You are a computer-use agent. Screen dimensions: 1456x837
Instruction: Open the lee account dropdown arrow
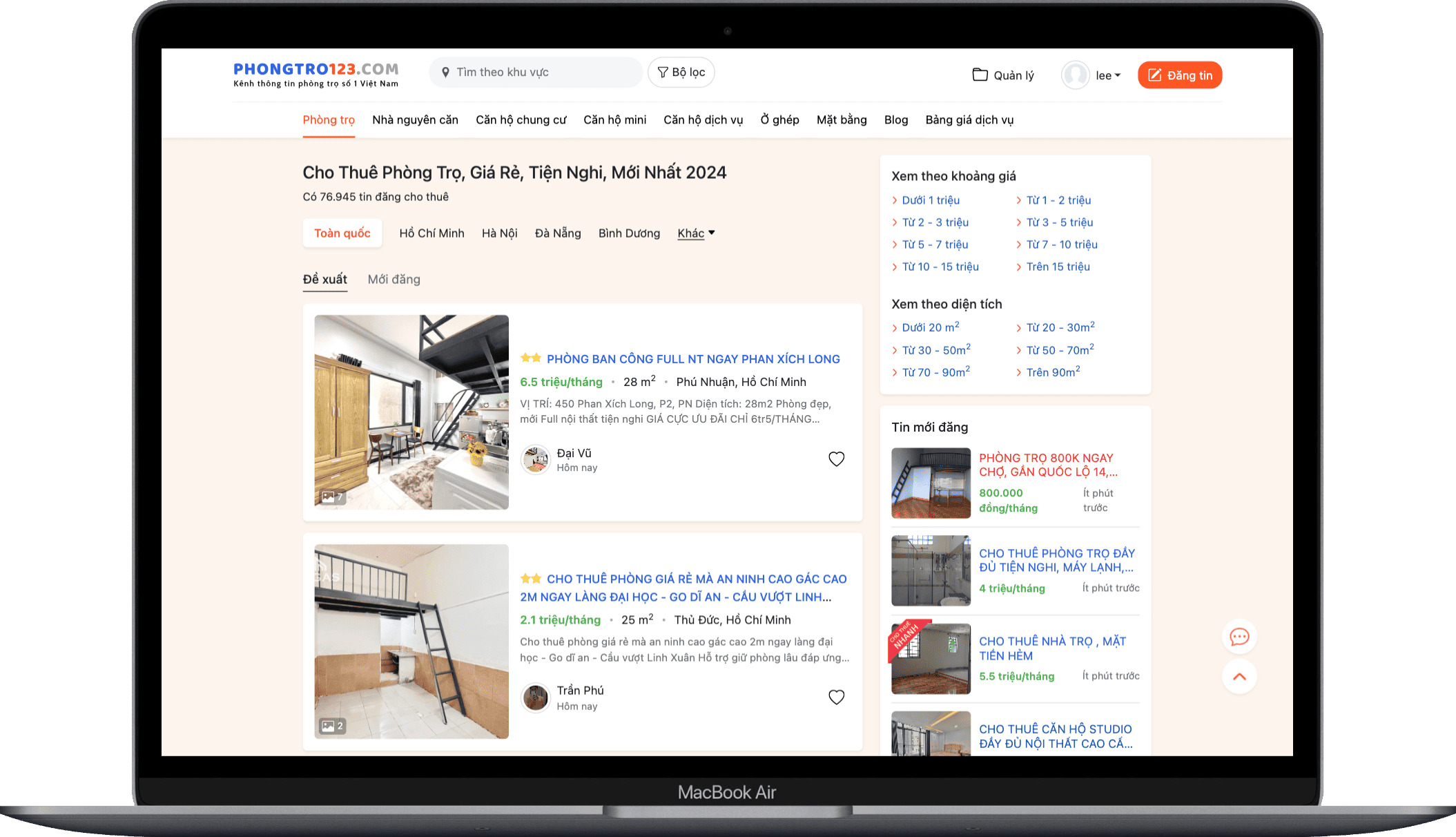pyautogui.click(x=1118, y=75)
